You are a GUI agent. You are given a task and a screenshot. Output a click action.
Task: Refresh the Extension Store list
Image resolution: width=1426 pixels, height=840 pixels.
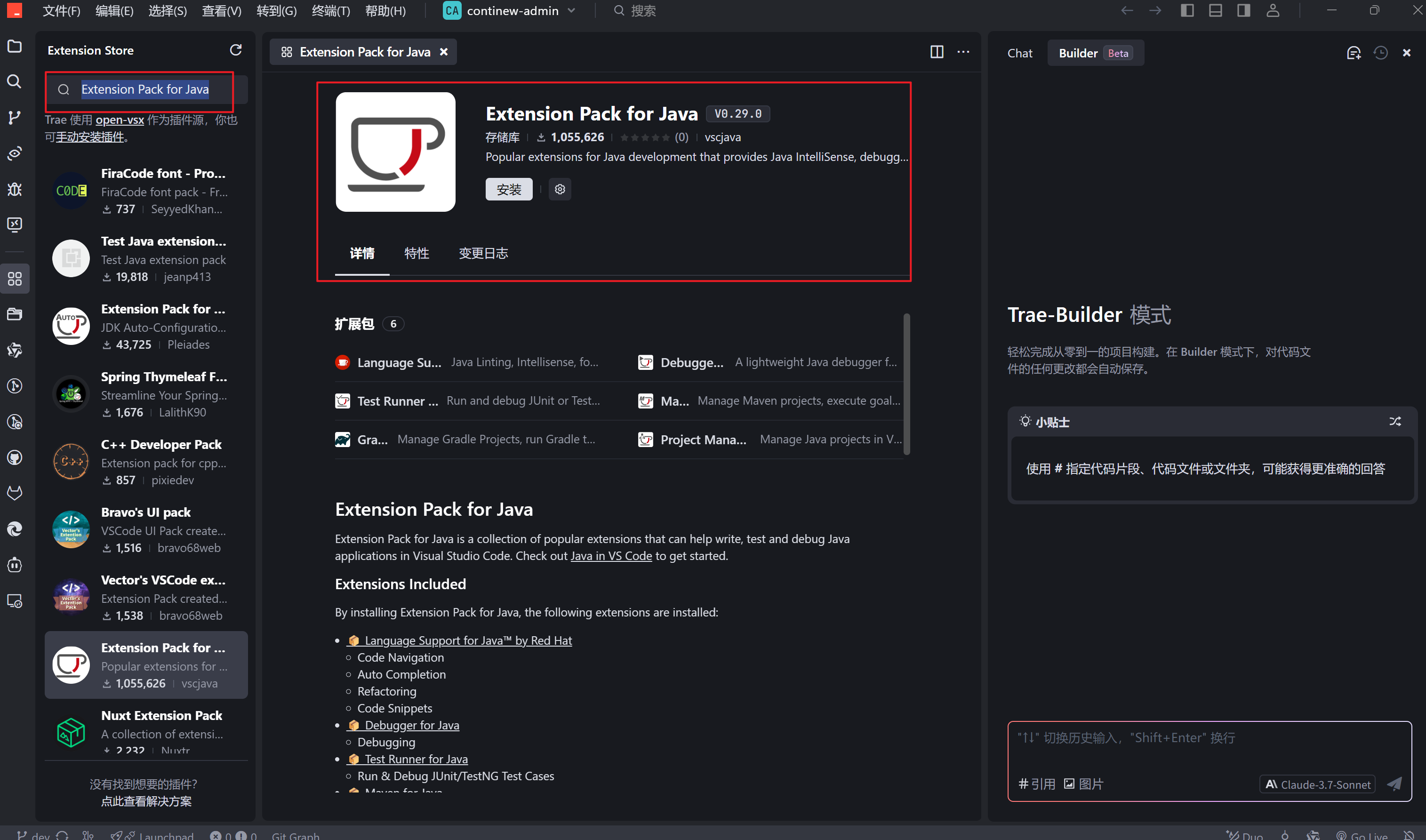[235, 50]
